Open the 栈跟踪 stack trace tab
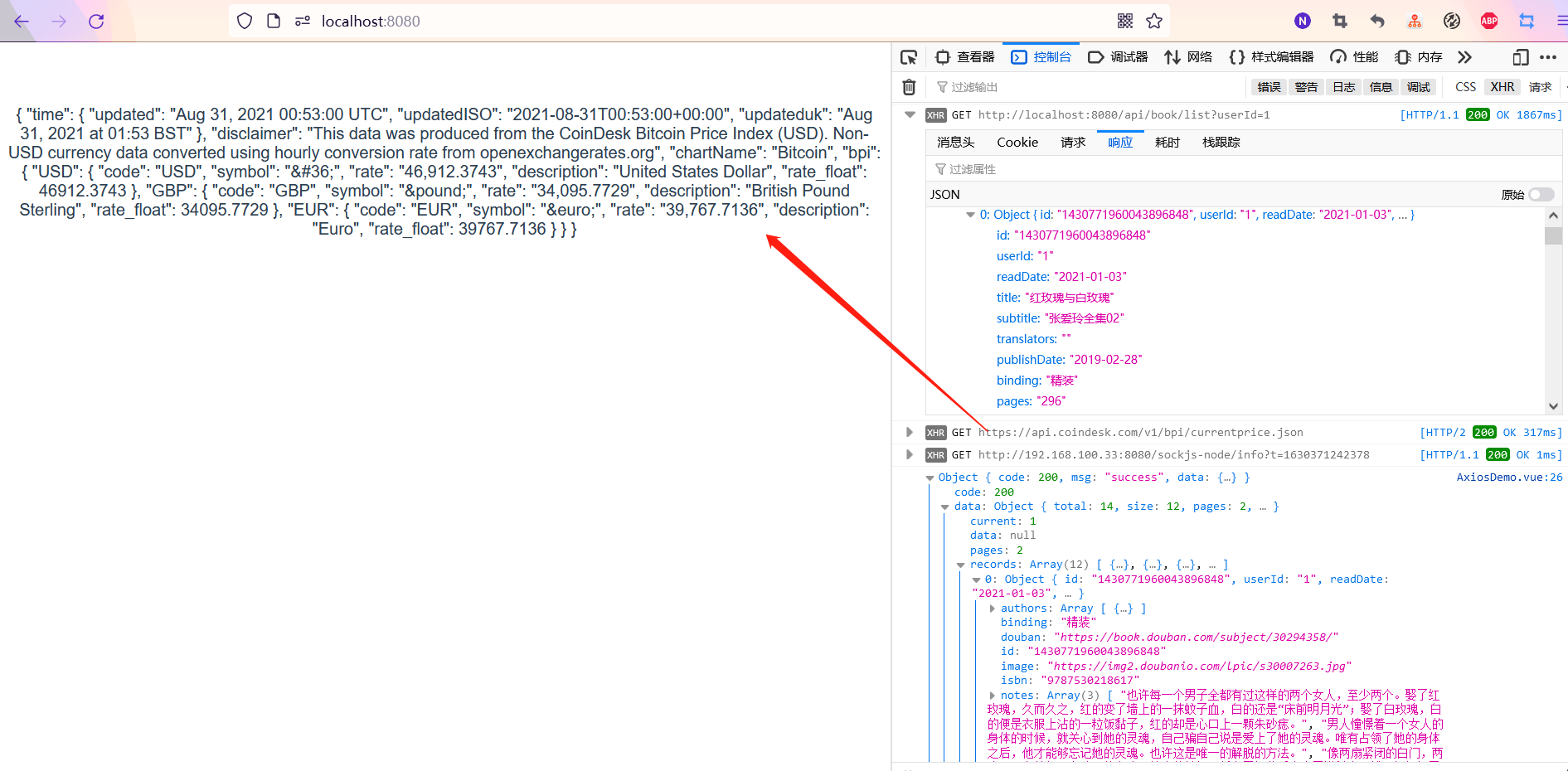Image resolution: width=1568 pixels, height=771 pixels. 1221,143
